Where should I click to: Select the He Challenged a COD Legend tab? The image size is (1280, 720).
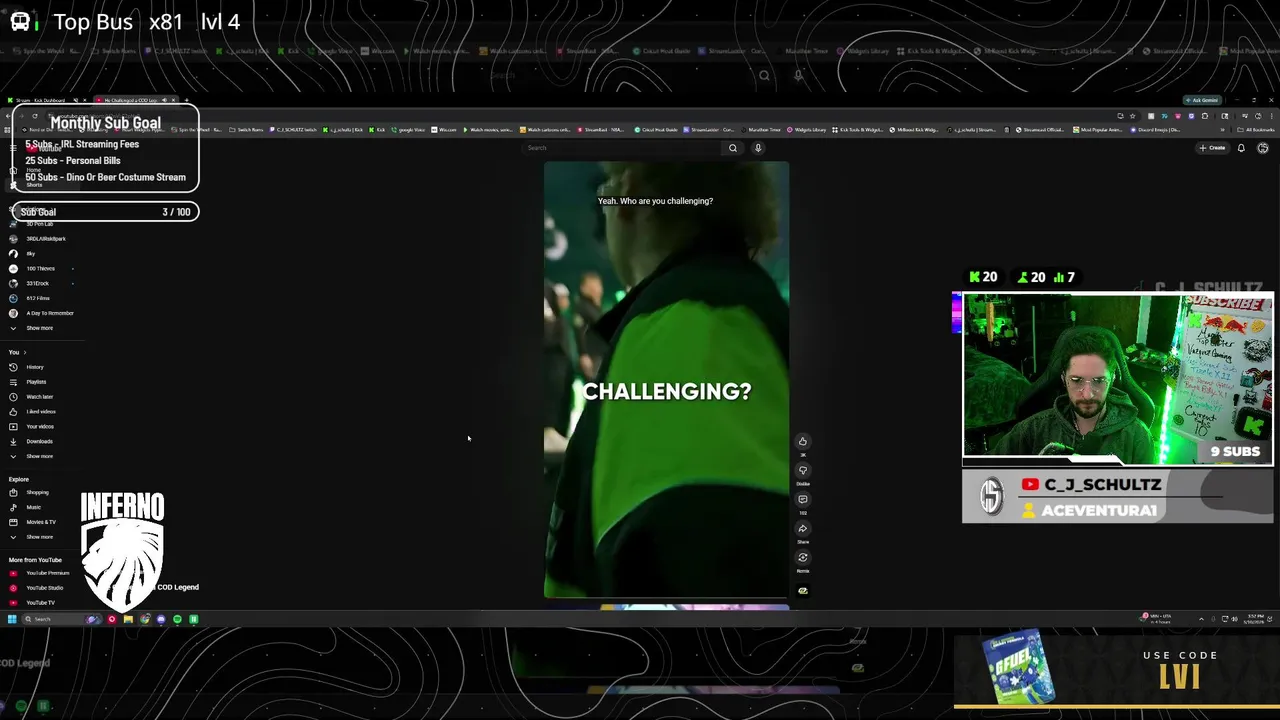[136, 100]
